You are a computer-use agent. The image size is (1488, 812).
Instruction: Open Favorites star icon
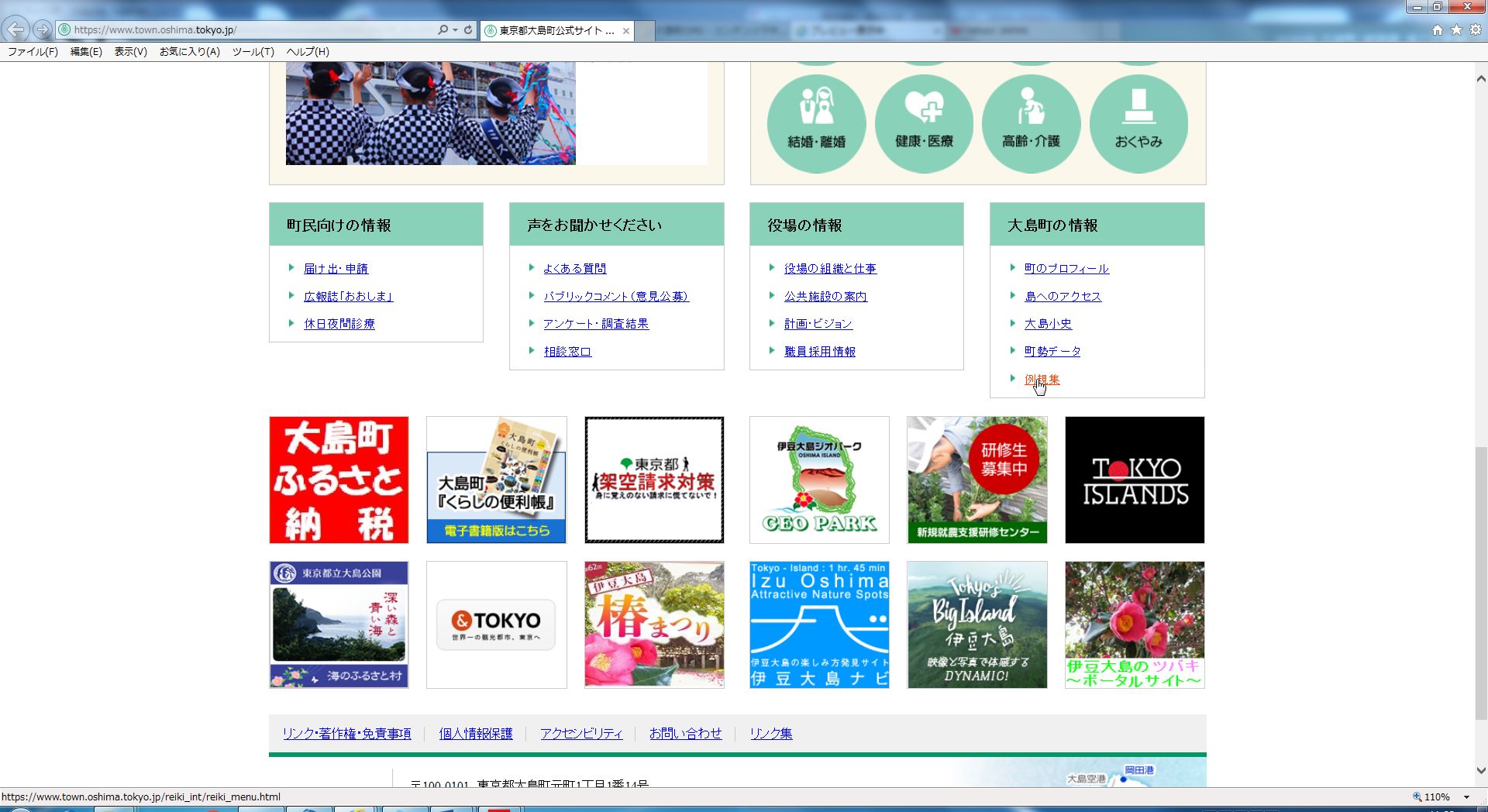(x=1456, y=29)
